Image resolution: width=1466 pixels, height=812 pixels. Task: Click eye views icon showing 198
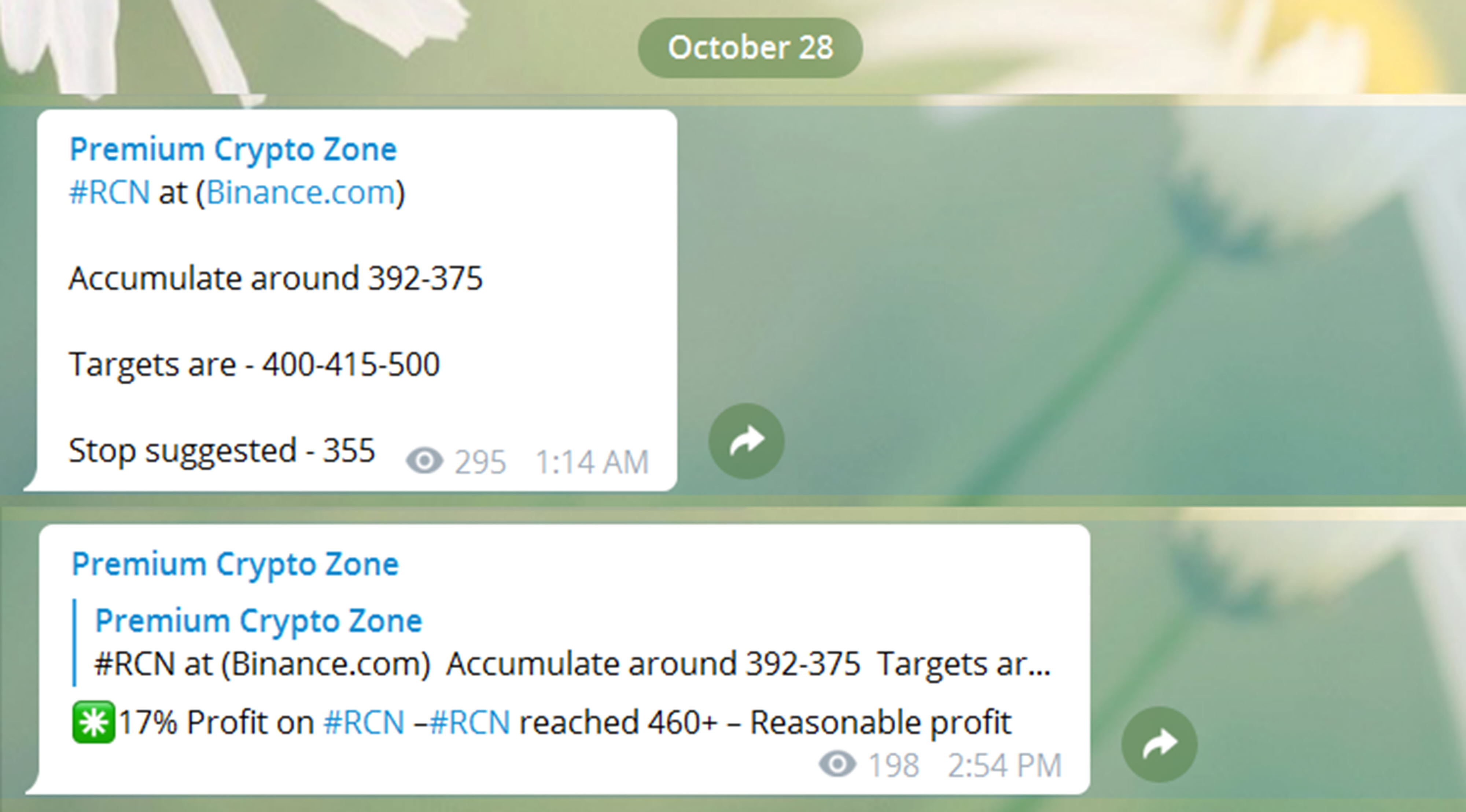[838, 764]
